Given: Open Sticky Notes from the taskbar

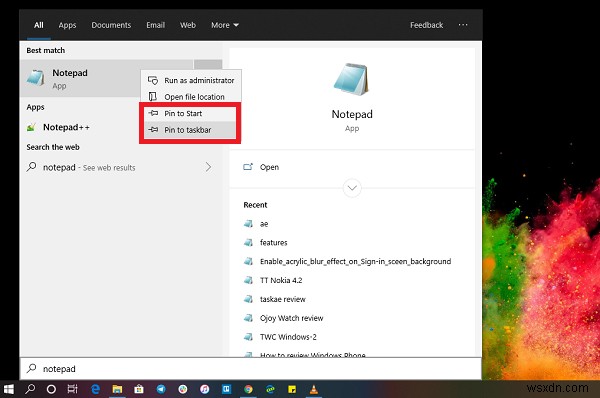Looking at the screenshot, I should tap(292, 389).
